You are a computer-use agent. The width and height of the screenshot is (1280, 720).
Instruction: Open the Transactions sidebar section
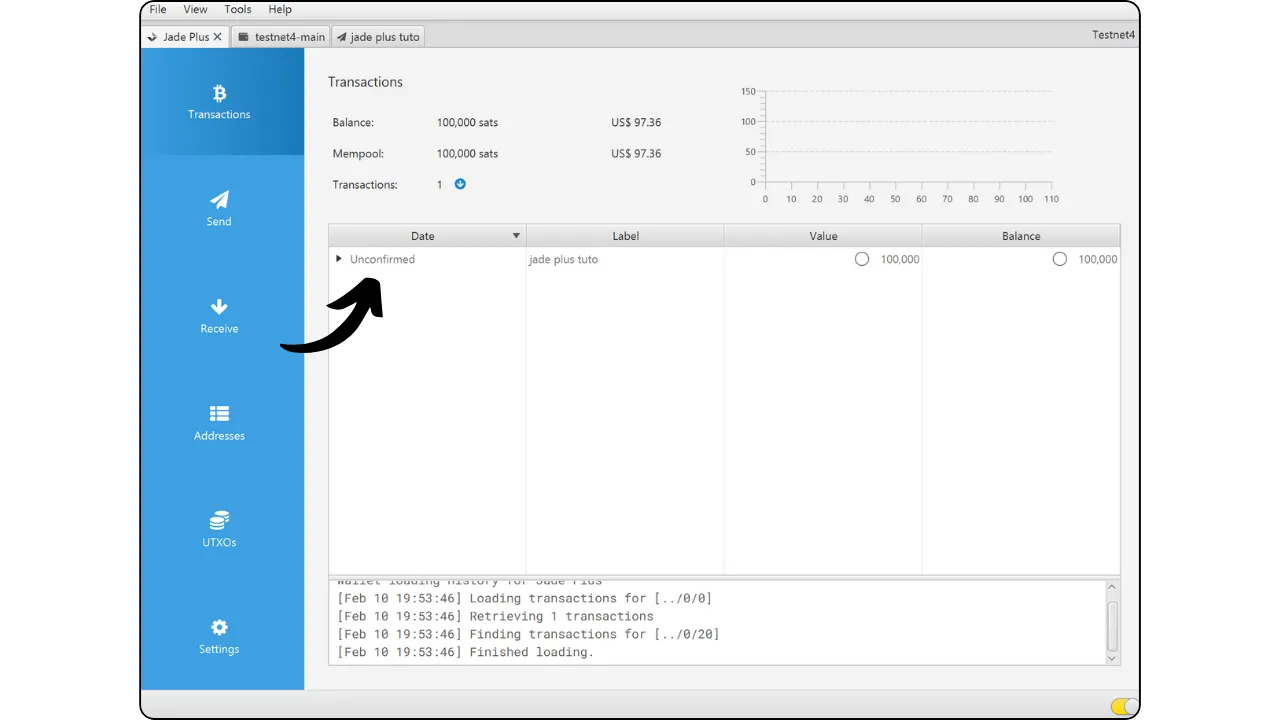click(x=219, y=102)
